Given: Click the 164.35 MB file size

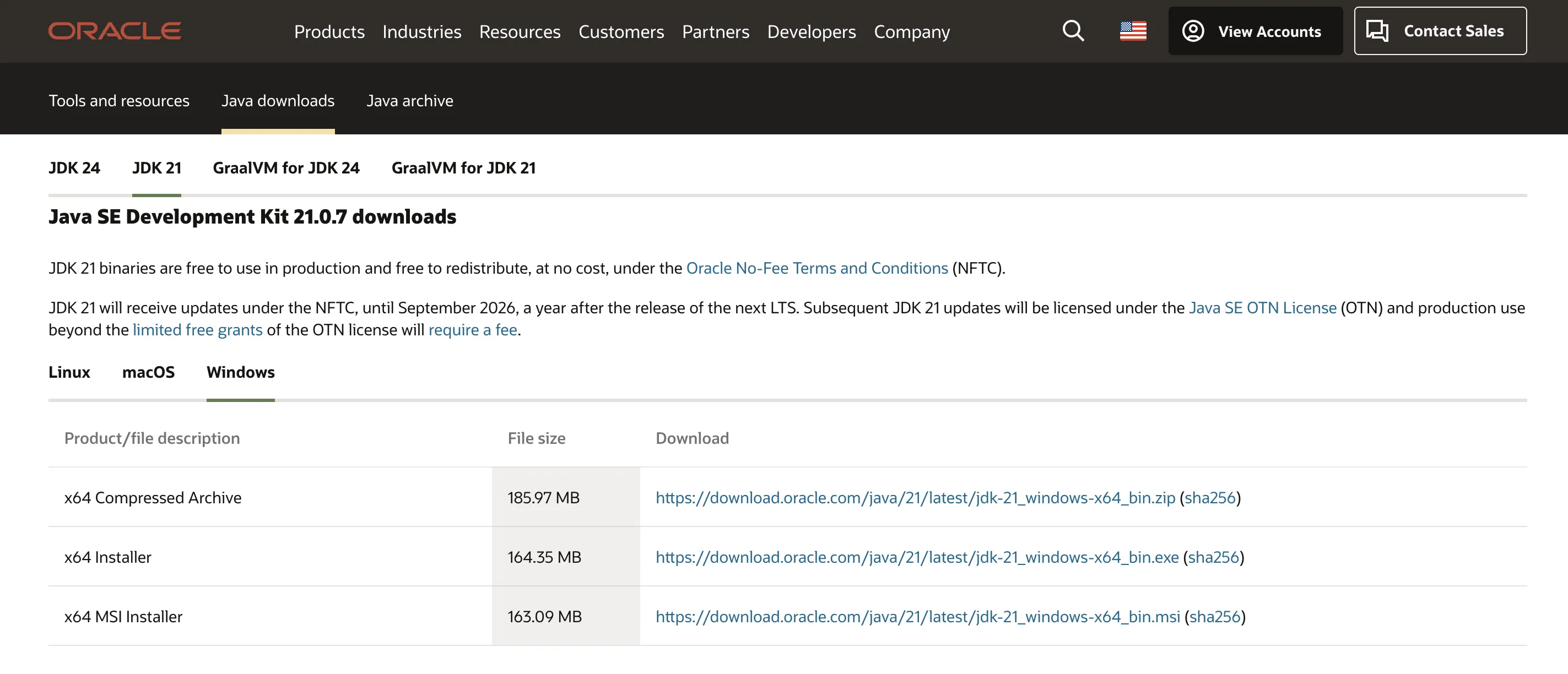Looking at the screenshot, I should tap(544, 557).
